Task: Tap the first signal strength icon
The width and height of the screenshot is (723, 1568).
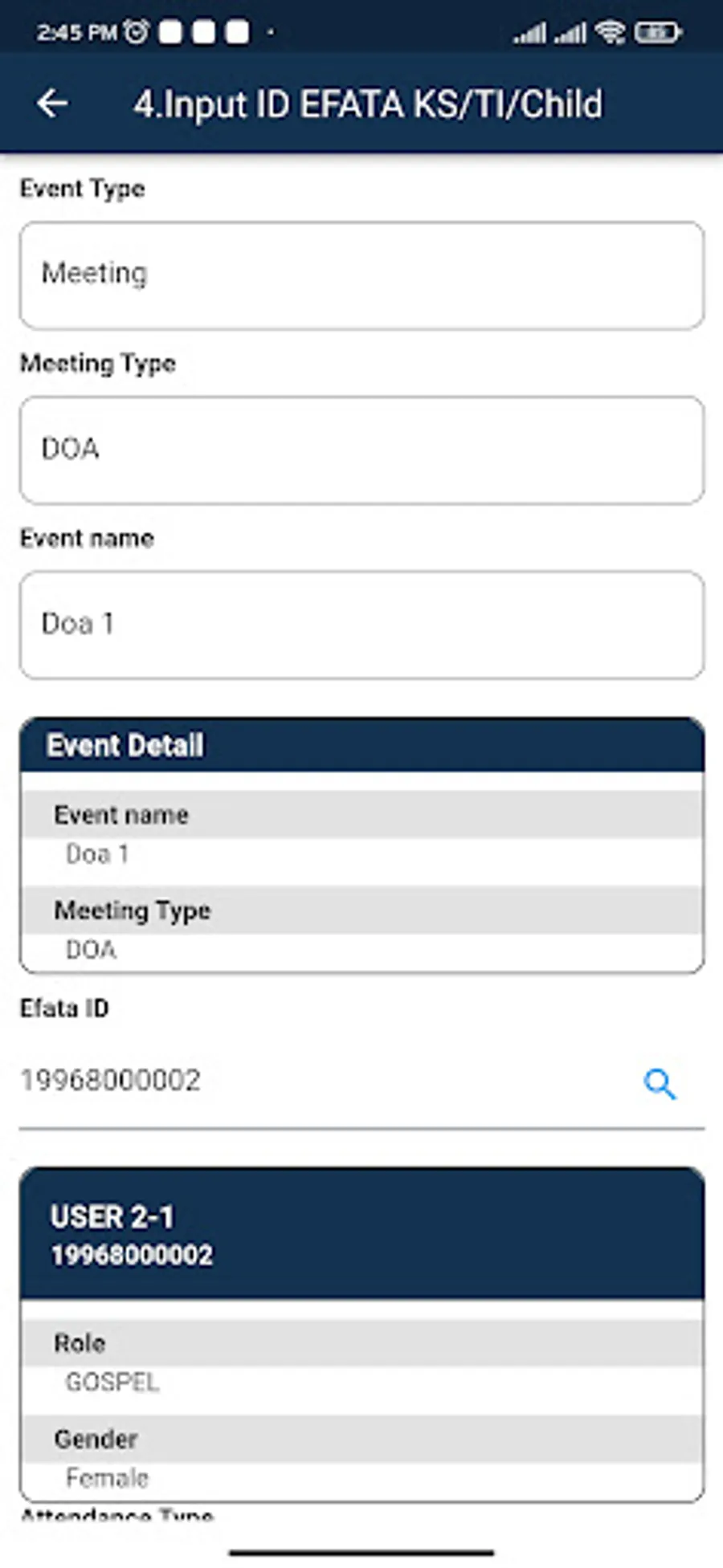Action: tap(529, 33)
